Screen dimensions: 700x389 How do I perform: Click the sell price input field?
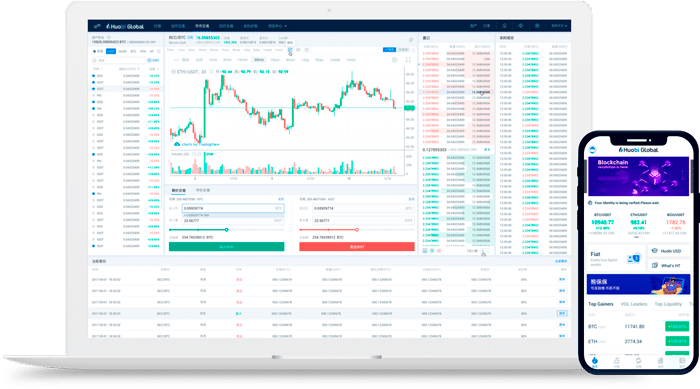point(363,208)
